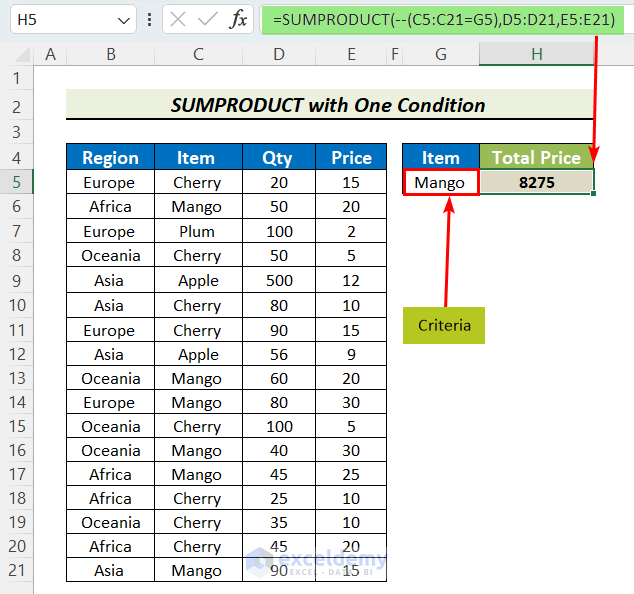Click the 'Plum' cell in row 7
The image size is (634, 594).
[x=198, y=231]
